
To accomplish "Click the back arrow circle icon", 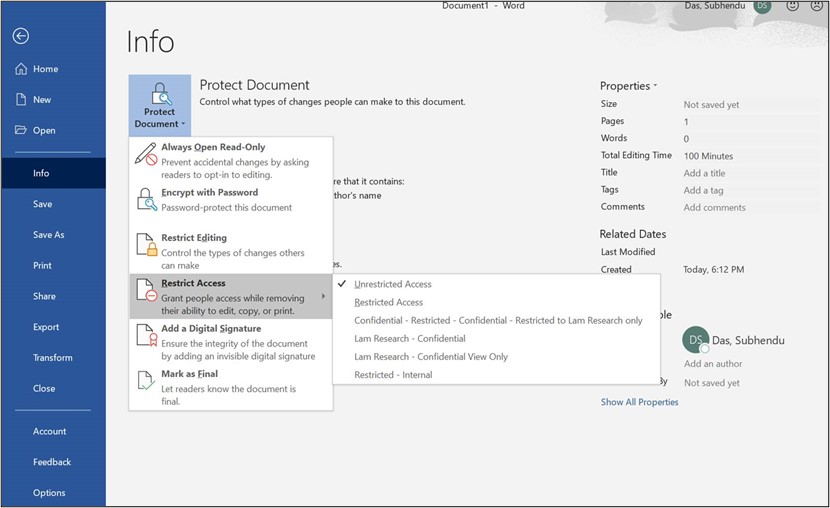I will 21,36.
